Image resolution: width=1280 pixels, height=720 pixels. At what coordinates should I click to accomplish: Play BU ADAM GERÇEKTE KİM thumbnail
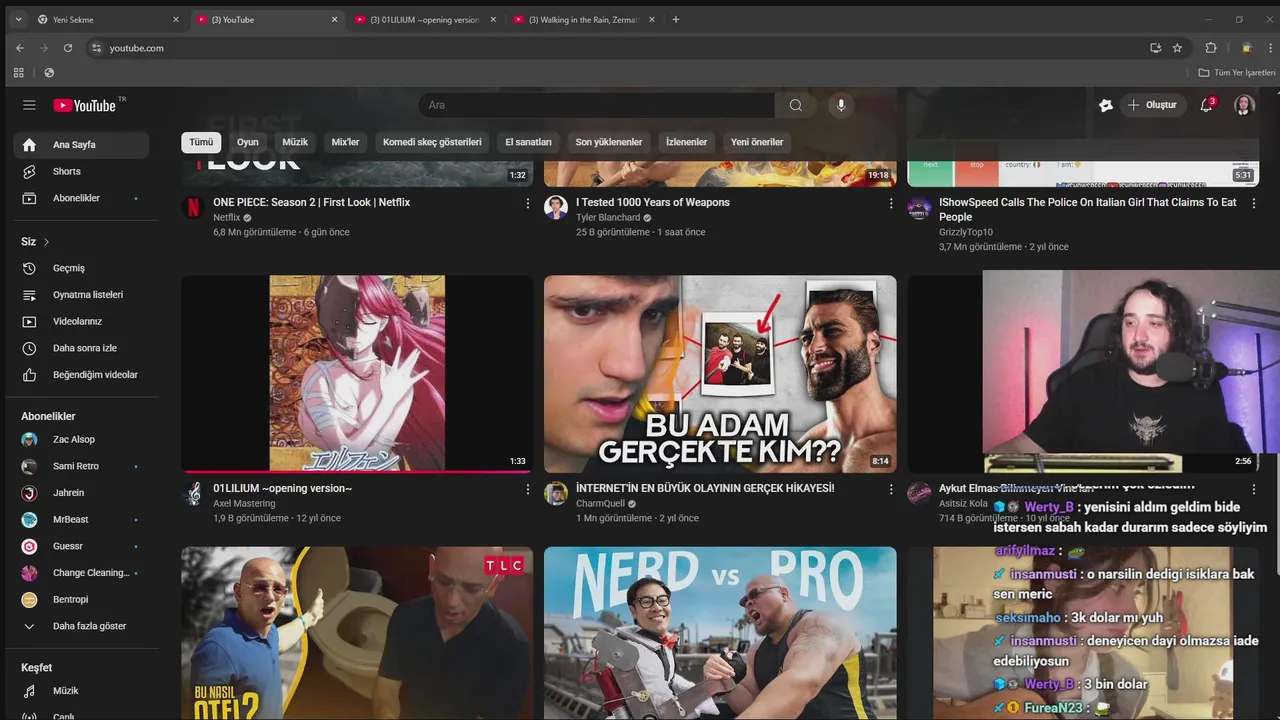tap(720, 374)
